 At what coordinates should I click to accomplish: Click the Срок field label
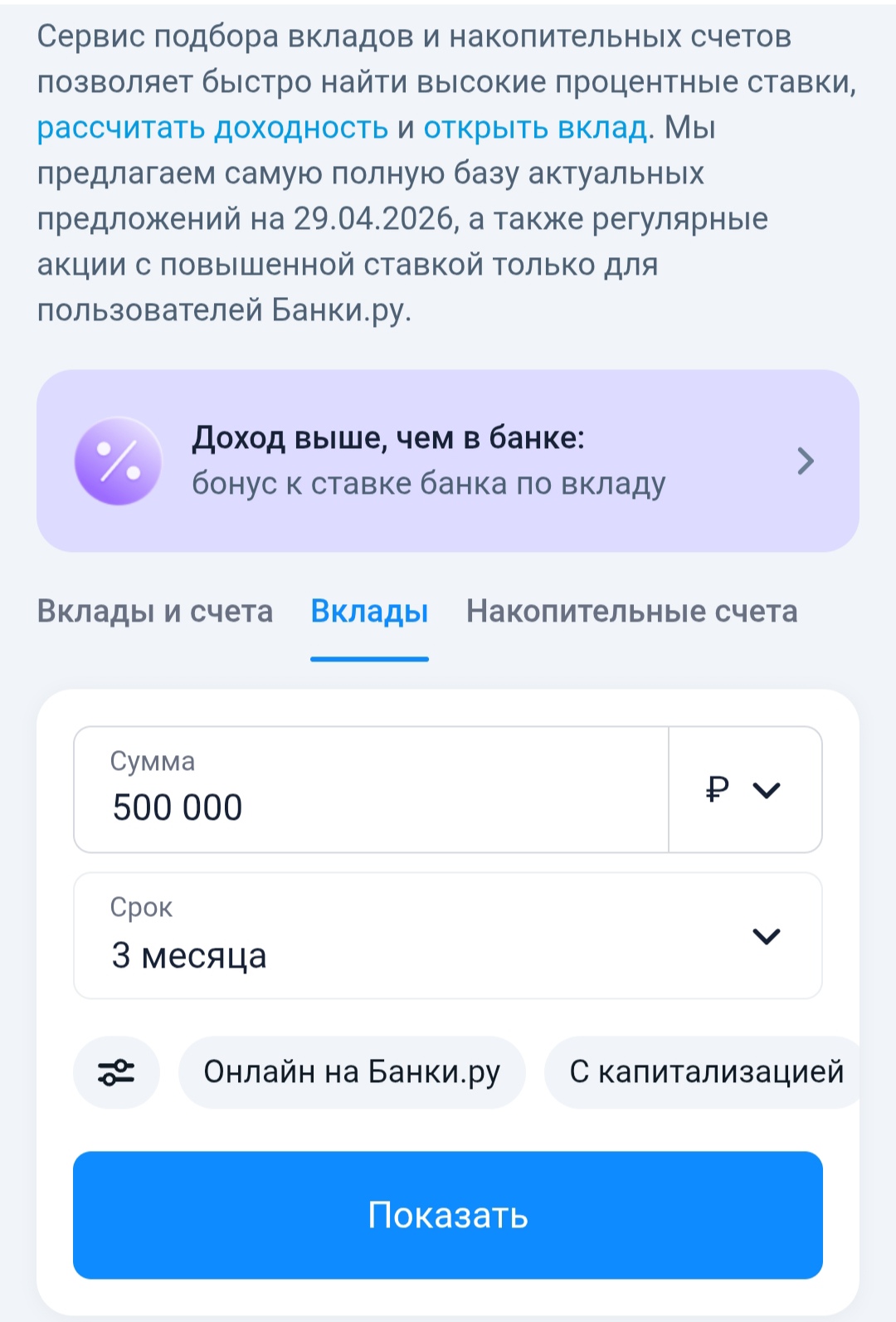click(x=141, y=907)
